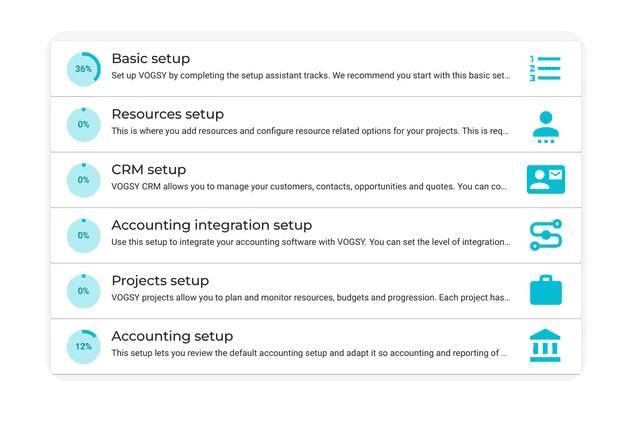Click the Accounting integration connector icon
The image size is (630, 422).
(x=545, y=235)
